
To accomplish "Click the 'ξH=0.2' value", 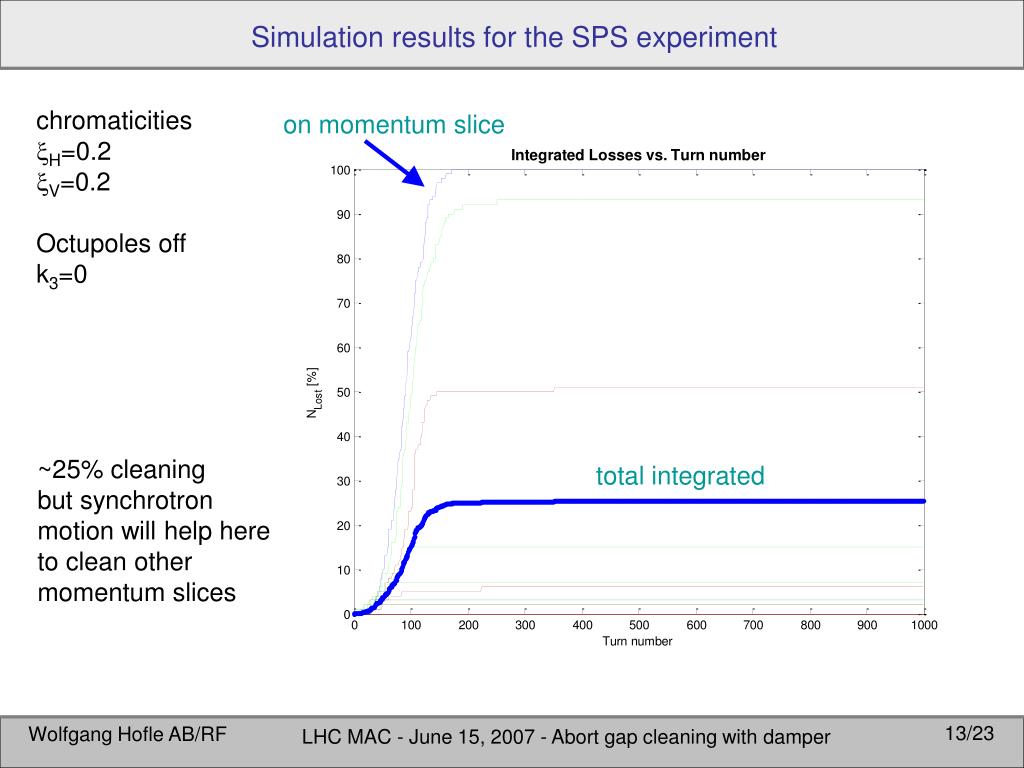I will 73,153.
